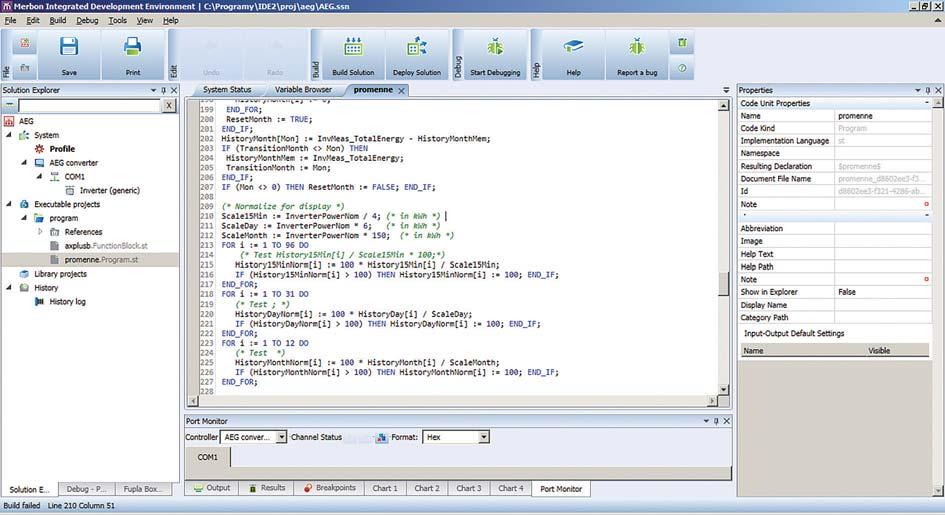Open the Build menu

coord(58,20)
